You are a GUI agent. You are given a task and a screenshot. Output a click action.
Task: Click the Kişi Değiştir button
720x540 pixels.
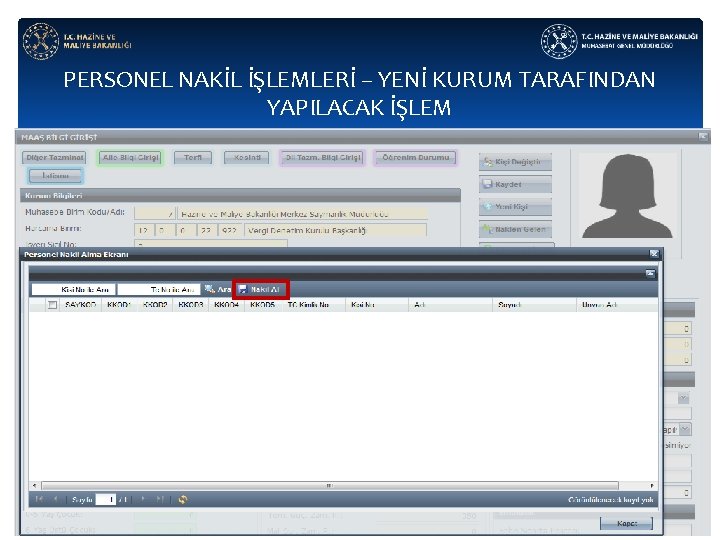515,162
